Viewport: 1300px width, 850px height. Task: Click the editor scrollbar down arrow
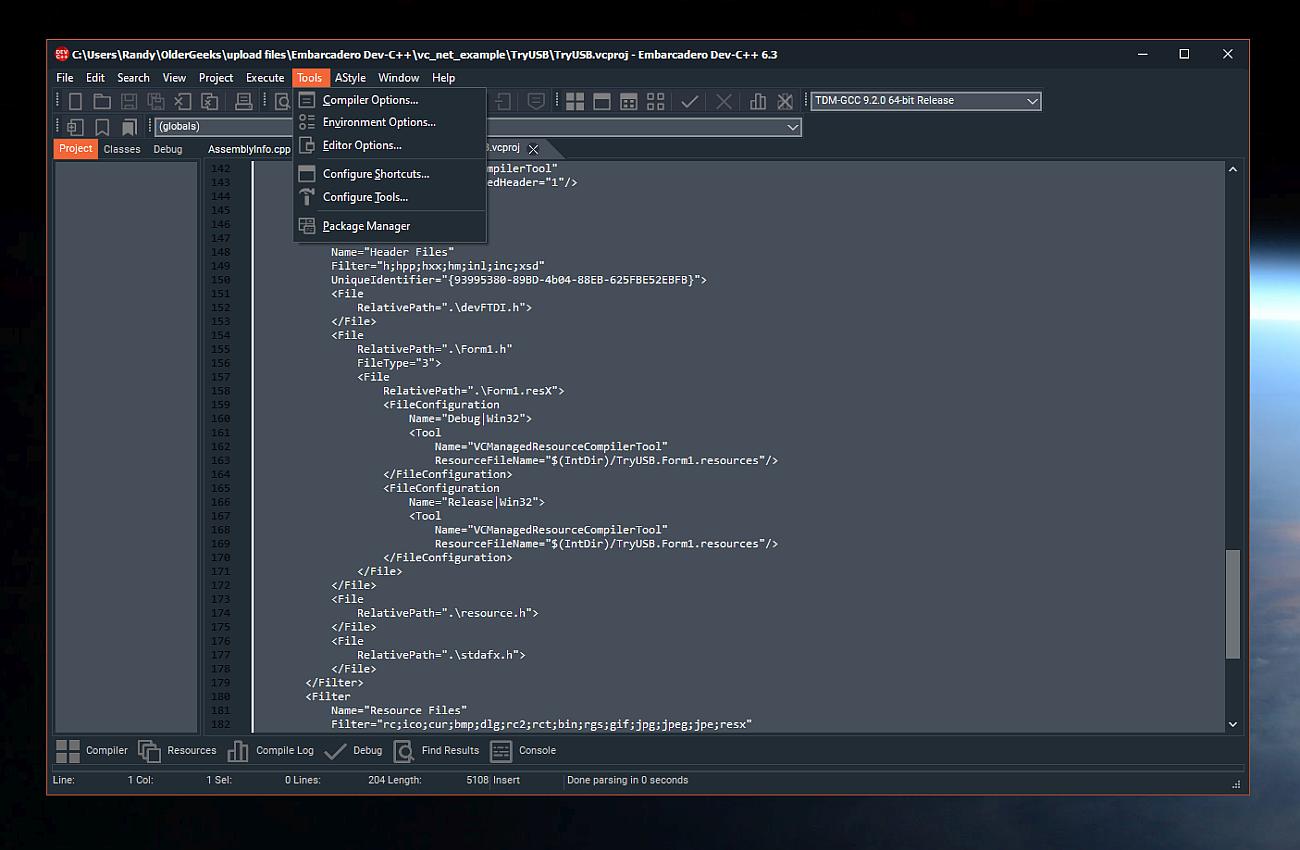click(1232, 724)
